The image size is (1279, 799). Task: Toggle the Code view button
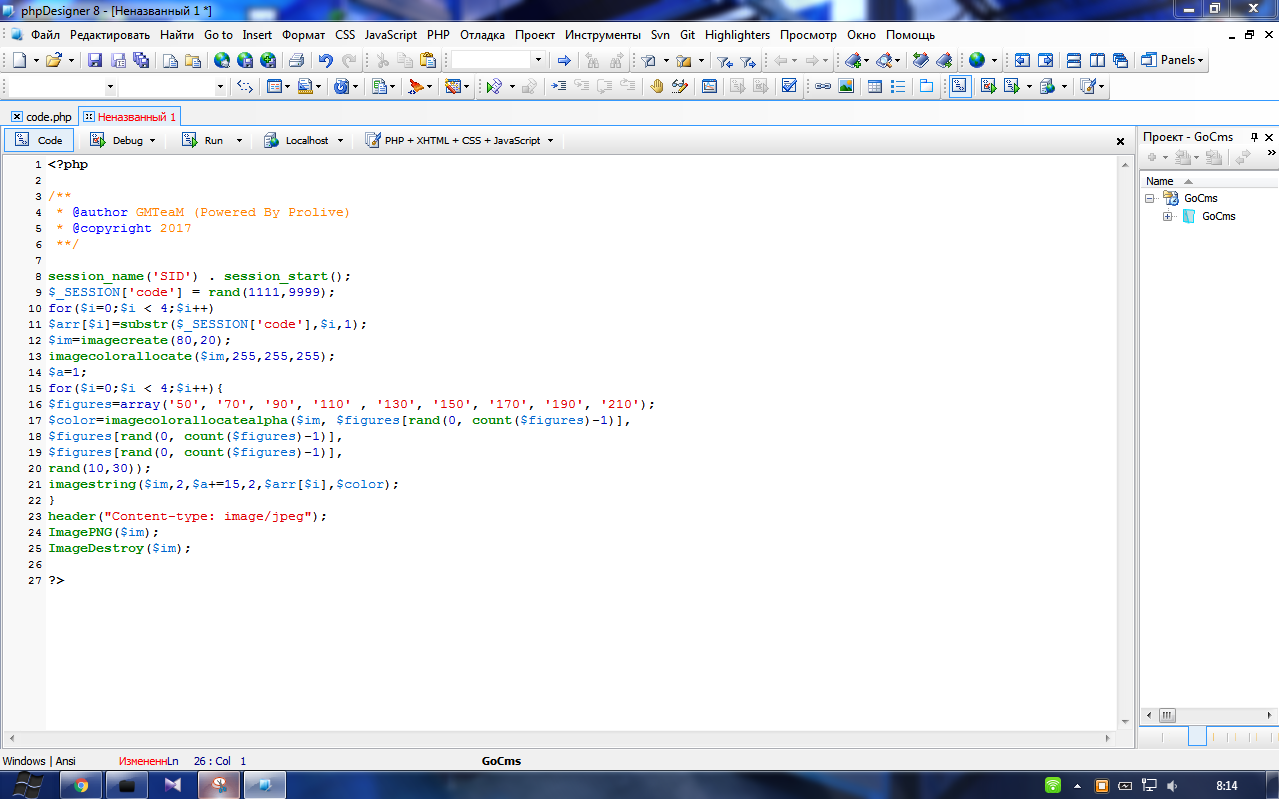tap(39, 141)
